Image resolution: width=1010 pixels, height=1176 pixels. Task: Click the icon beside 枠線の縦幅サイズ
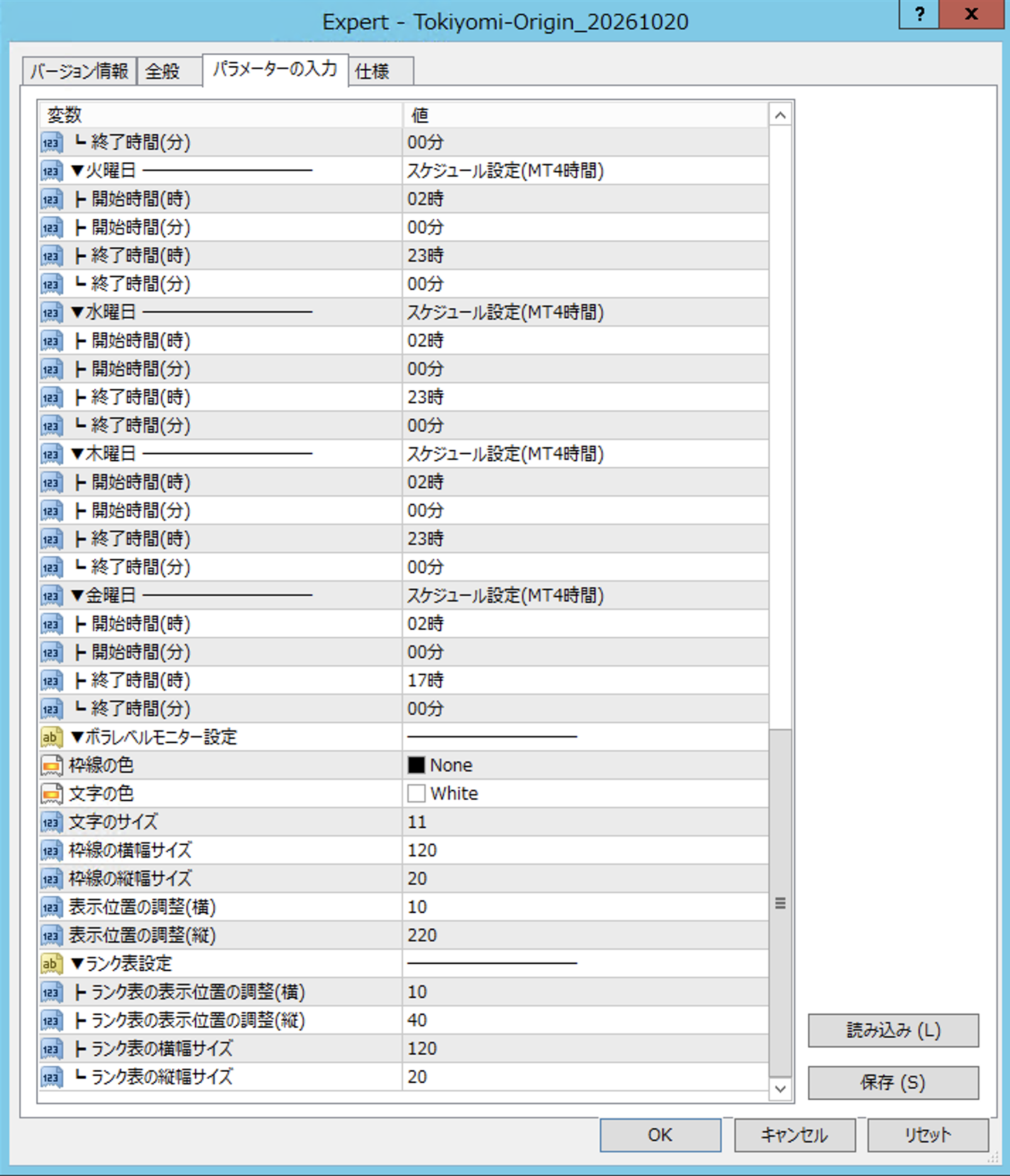(51, 879)
